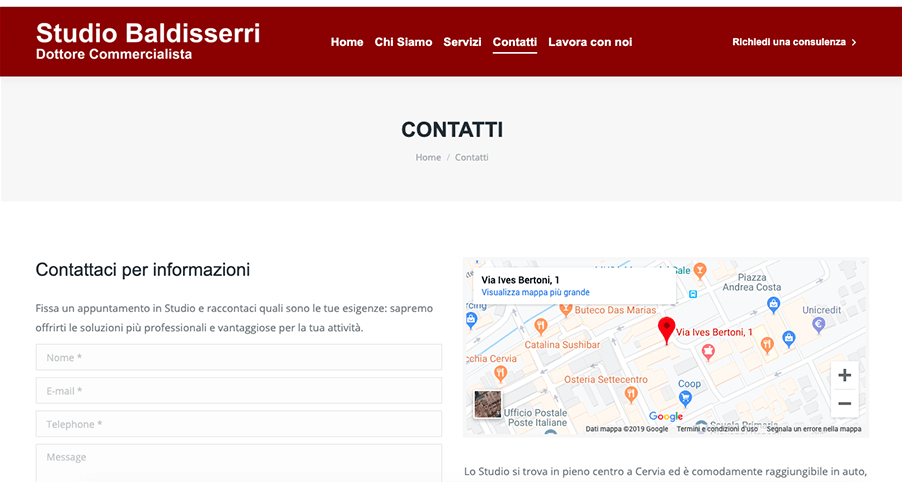Zoom out the map with minus button
Viewport: 902px width, 482px height.
[x=844, y=403]
